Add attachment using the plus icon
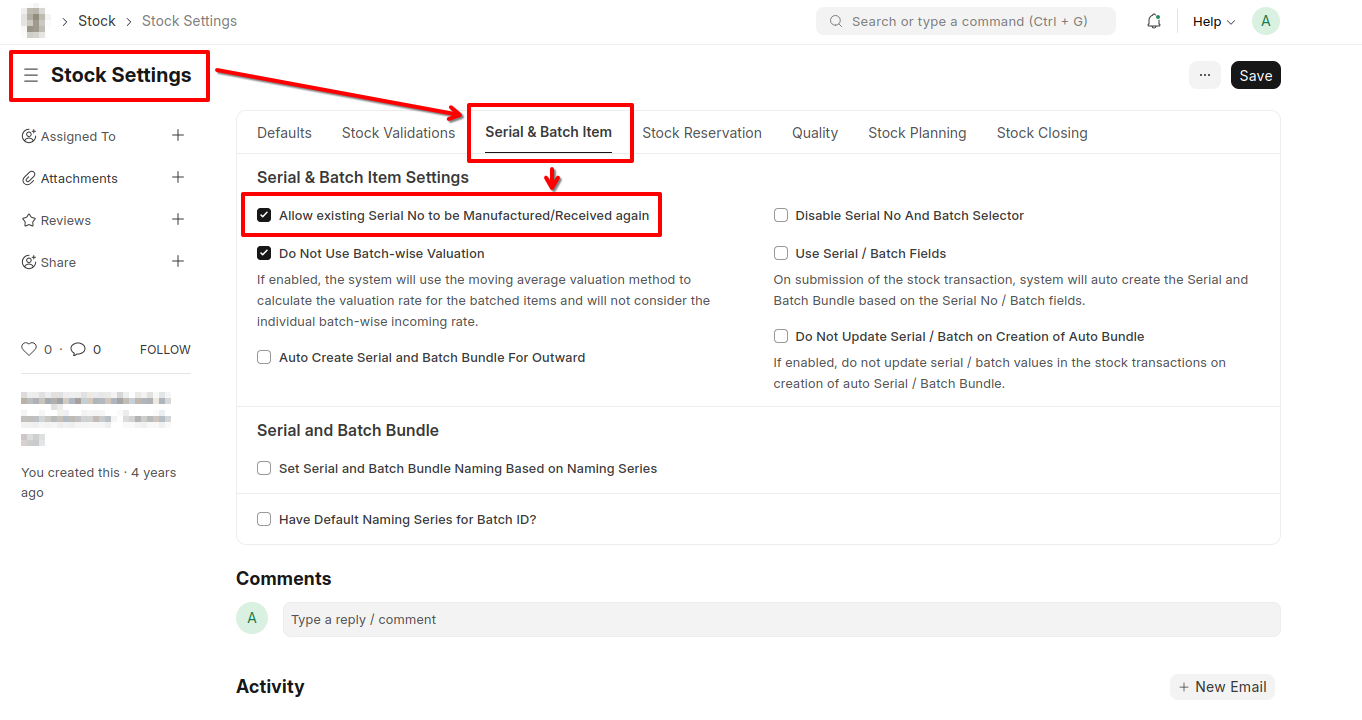Viewport: 1362px width, 720px height. pyautogui.click(x=178, y=177)
